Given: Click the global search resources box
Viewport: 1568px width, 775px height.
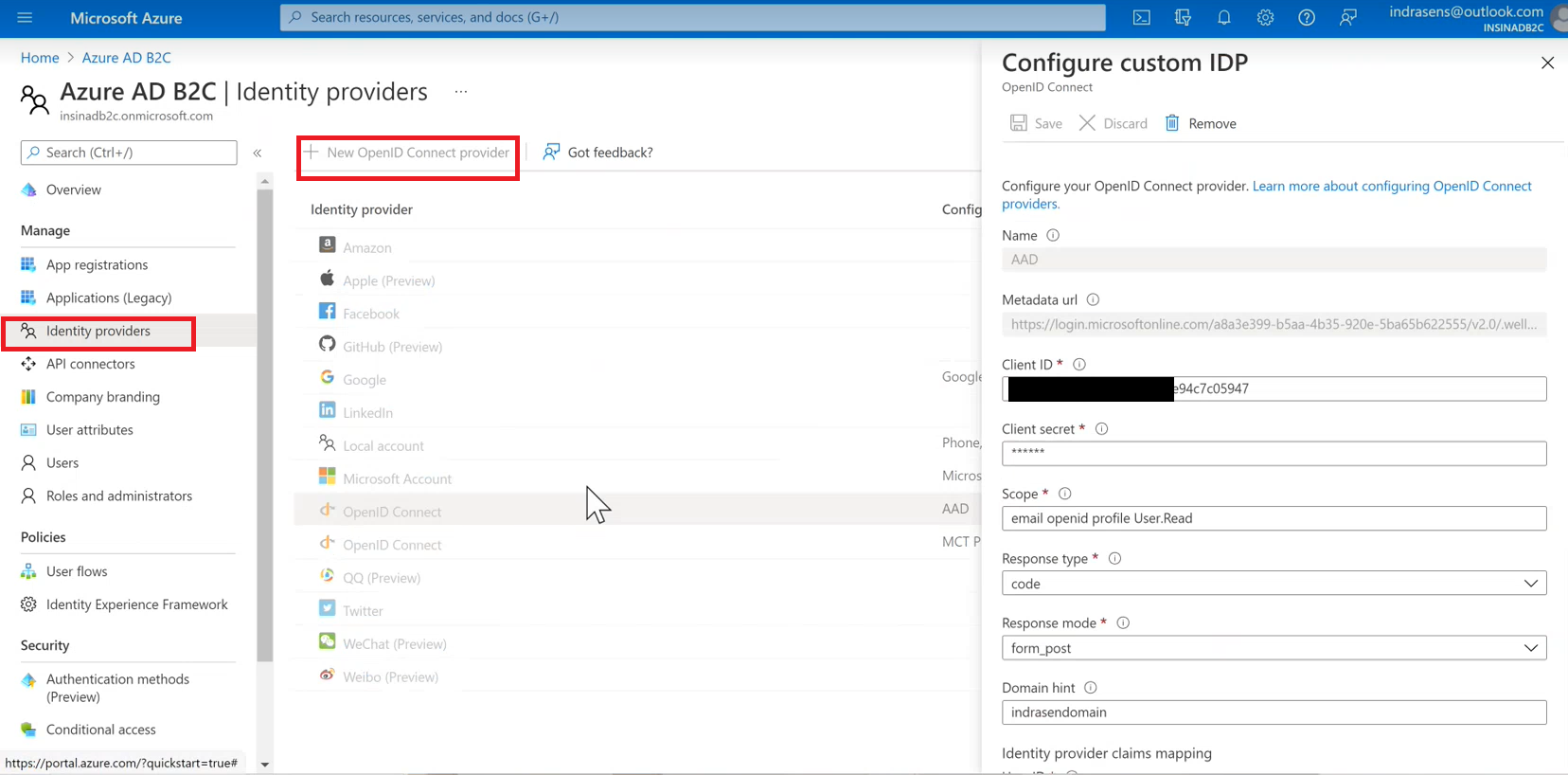Looking at the screenshot, I should pyautogui.click(x=693, y=17).
